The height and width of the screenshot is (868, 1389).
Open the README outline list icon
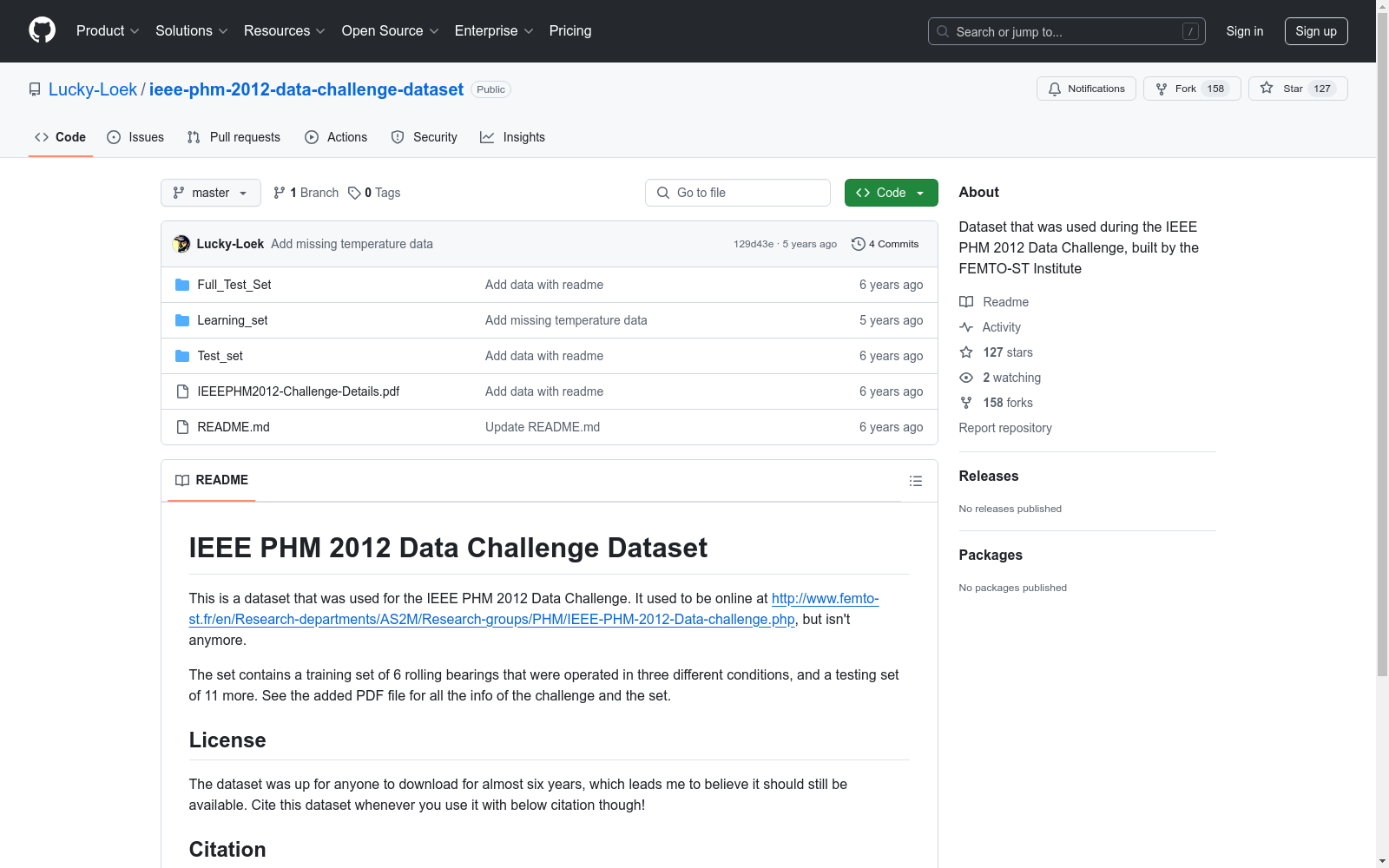(915, 481)
